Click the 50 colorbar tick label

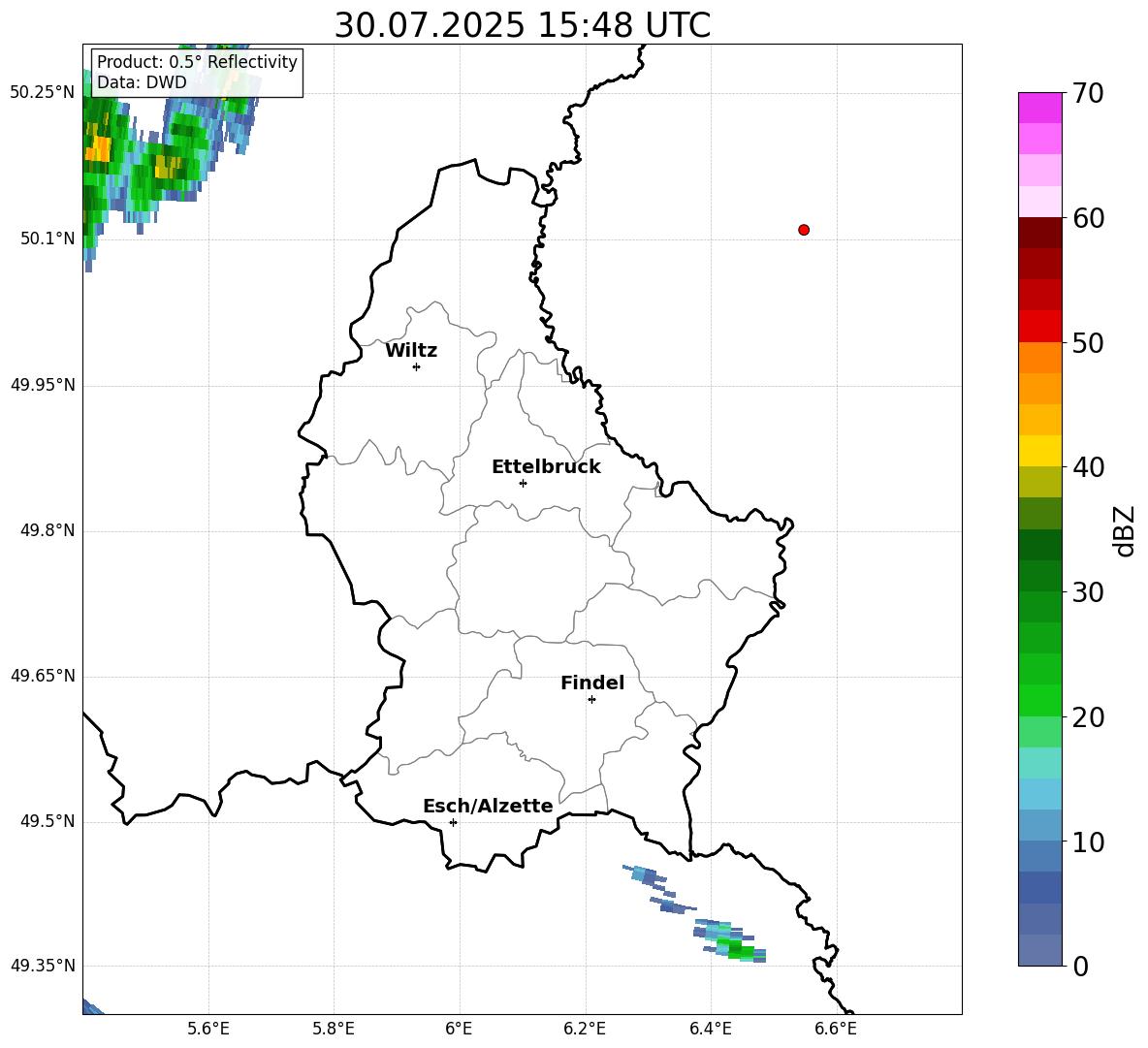click(x=1088, y=342)
